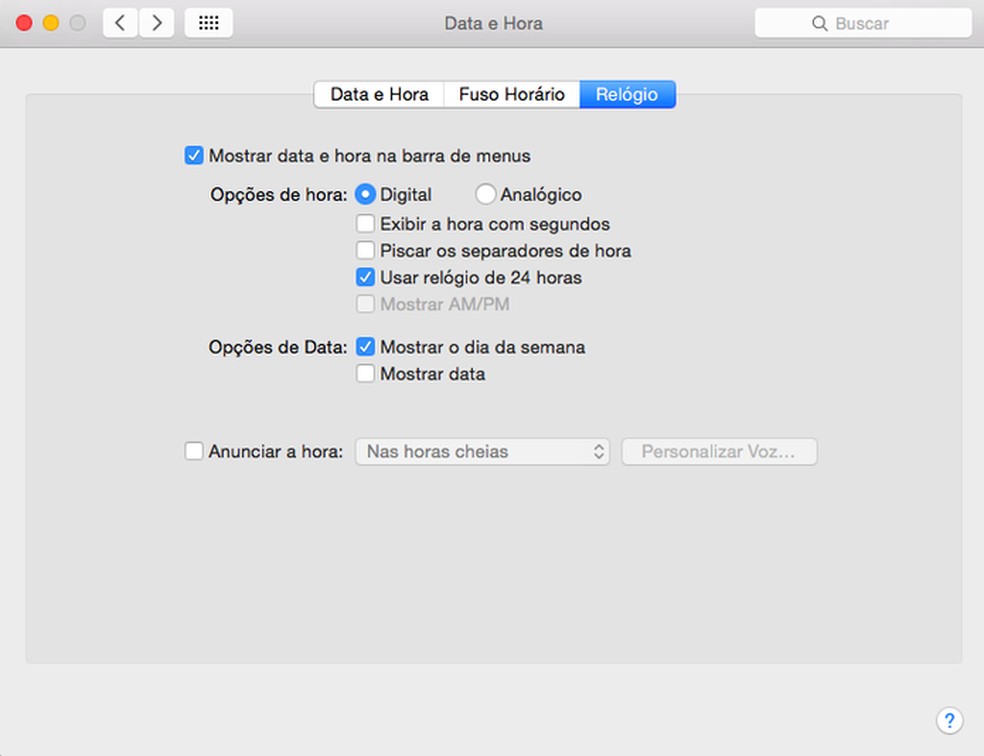Switch to the Fuso Horário tab

(x=511, y=94)
